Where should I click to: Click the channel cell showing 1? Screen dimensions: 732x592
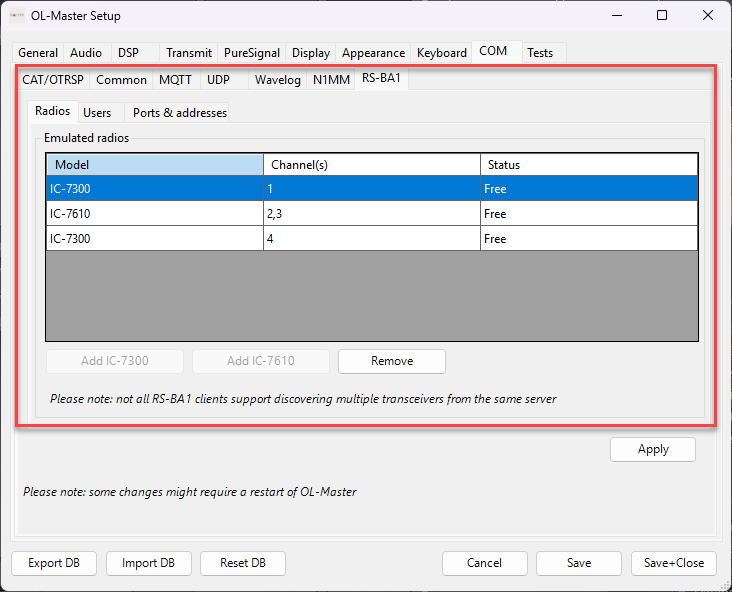coord(372,189)
